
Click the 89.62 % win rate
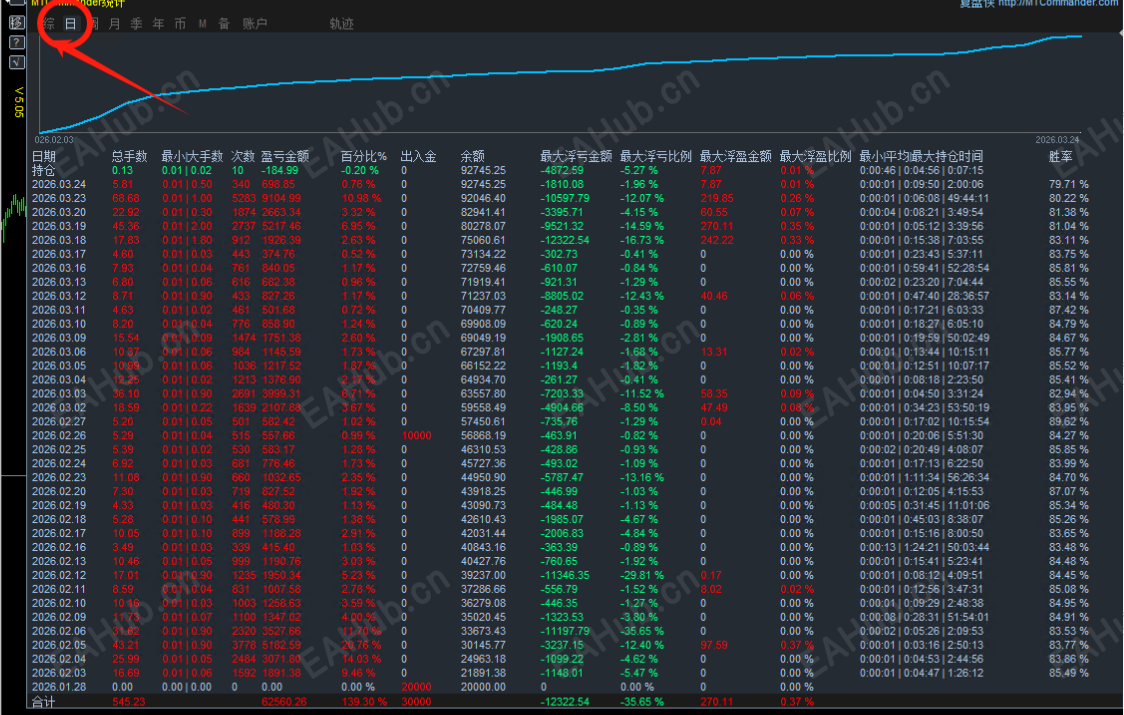pyautogui.click(x=1069, y=422)
